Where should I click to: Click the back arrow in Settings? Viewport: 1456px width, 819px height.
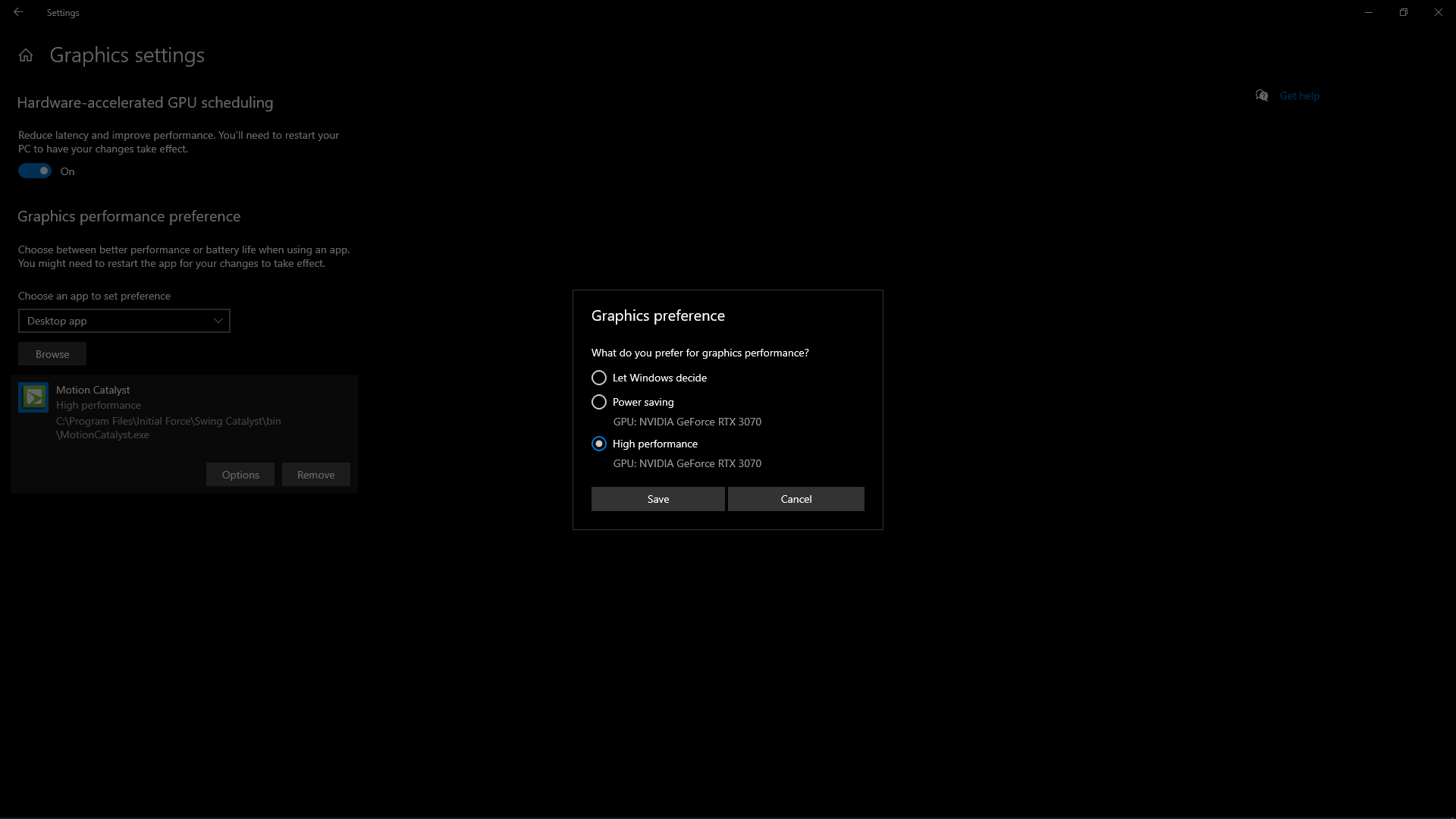click(18, 12)
